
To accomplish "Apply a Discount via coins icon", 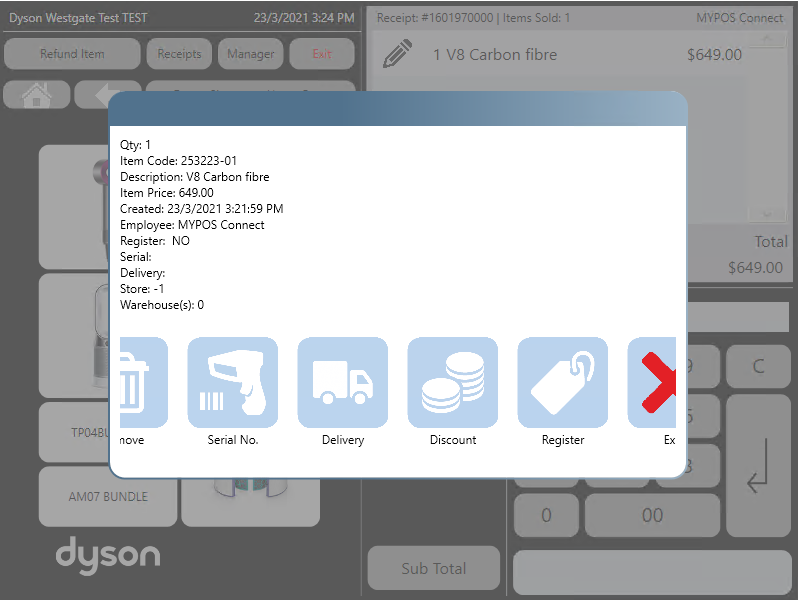I will (x=452, y=382).
